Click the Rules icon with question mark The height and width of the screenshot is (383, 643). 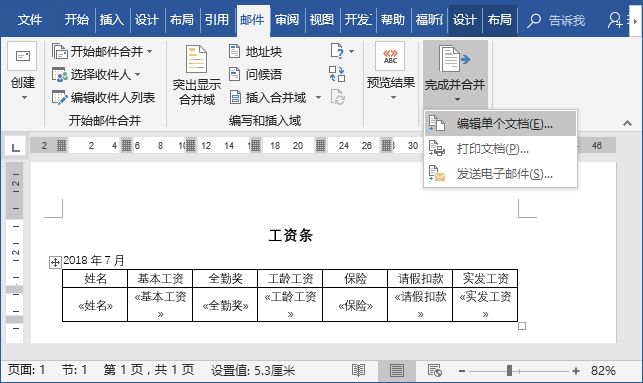tap(337, 51)
